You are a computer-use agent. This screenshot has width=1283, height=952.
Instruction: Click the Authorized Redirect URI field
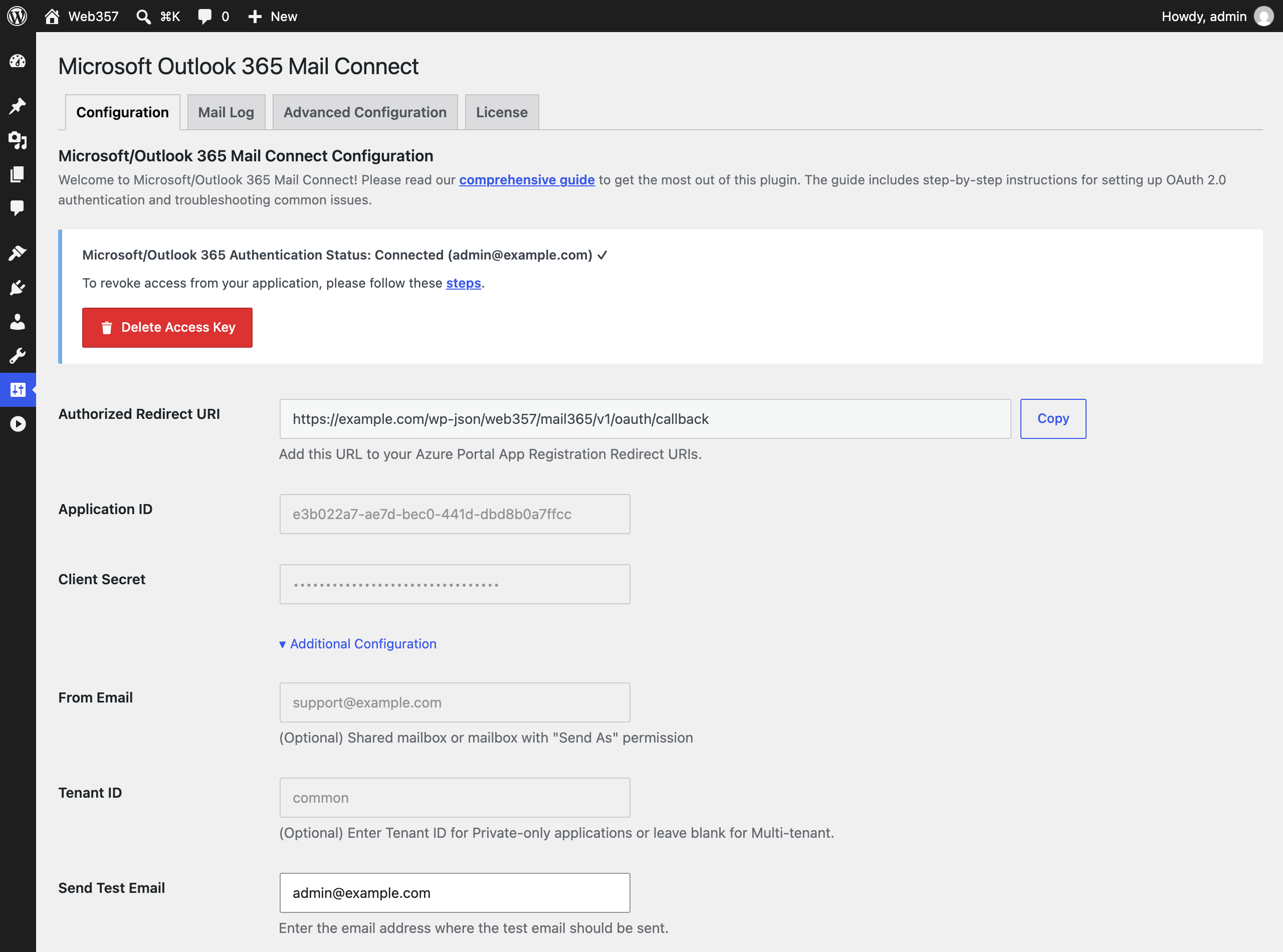tap(645, 419)
